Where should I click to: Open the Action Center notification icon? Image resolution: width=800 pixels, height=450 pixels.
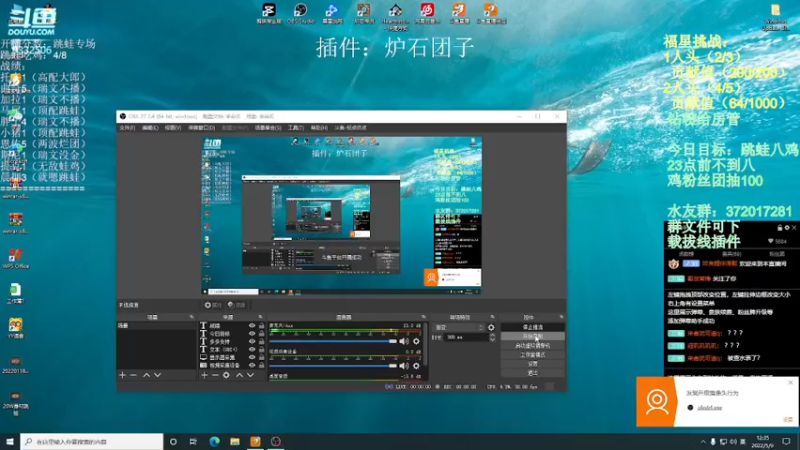tap(786, 441)
